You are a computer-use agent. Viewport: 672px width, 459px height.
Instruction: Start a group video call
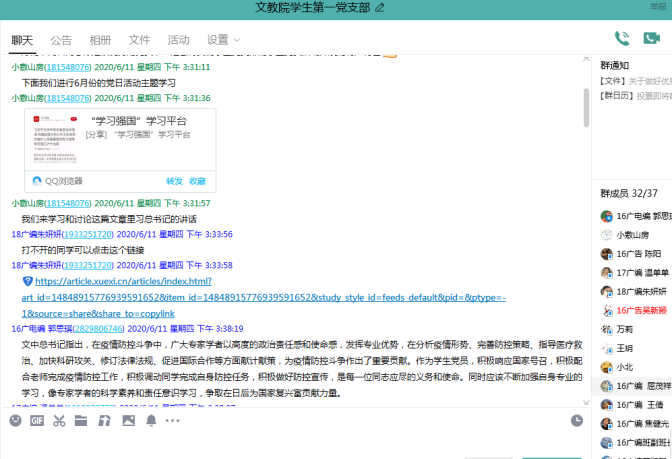click(x=651, y=39)
